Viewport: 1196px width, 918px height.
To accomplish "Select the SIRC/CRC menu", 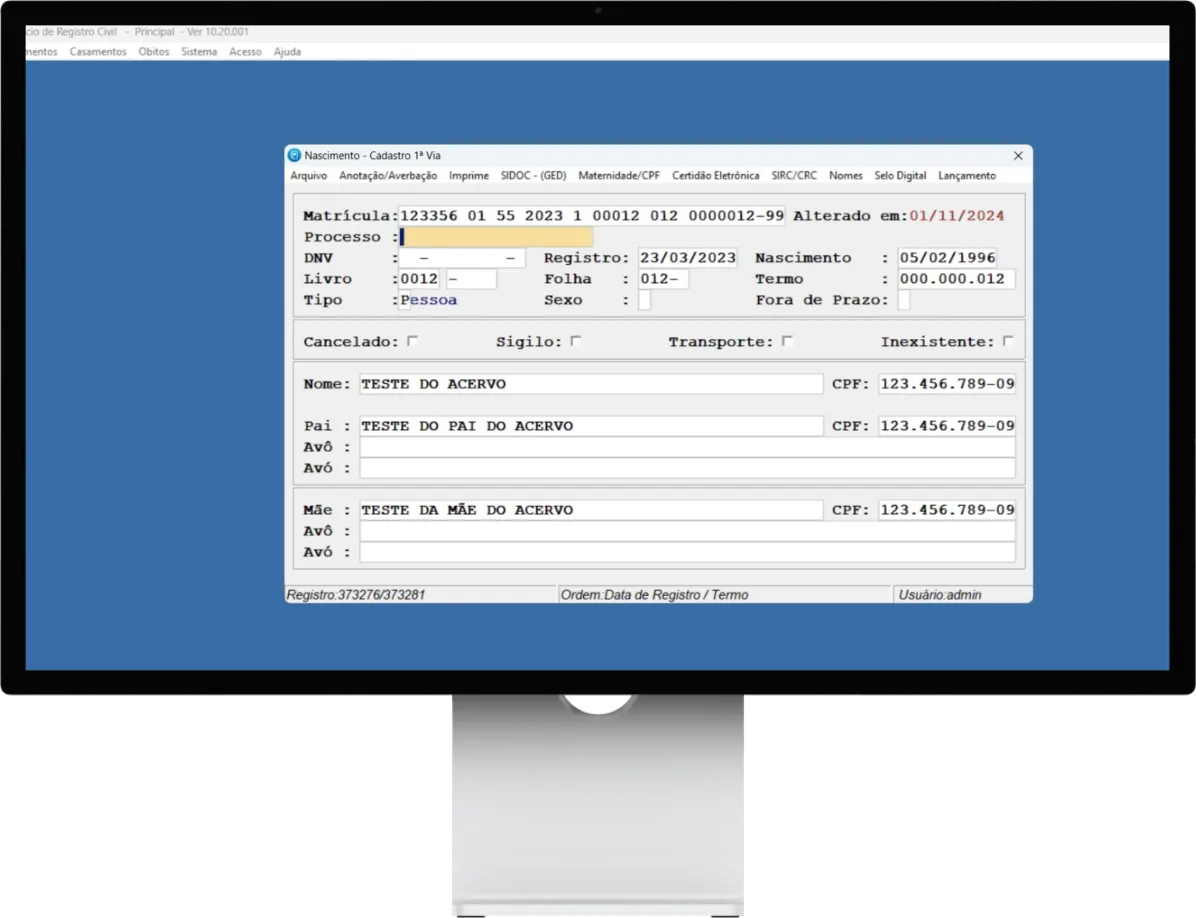I will 794,175.
